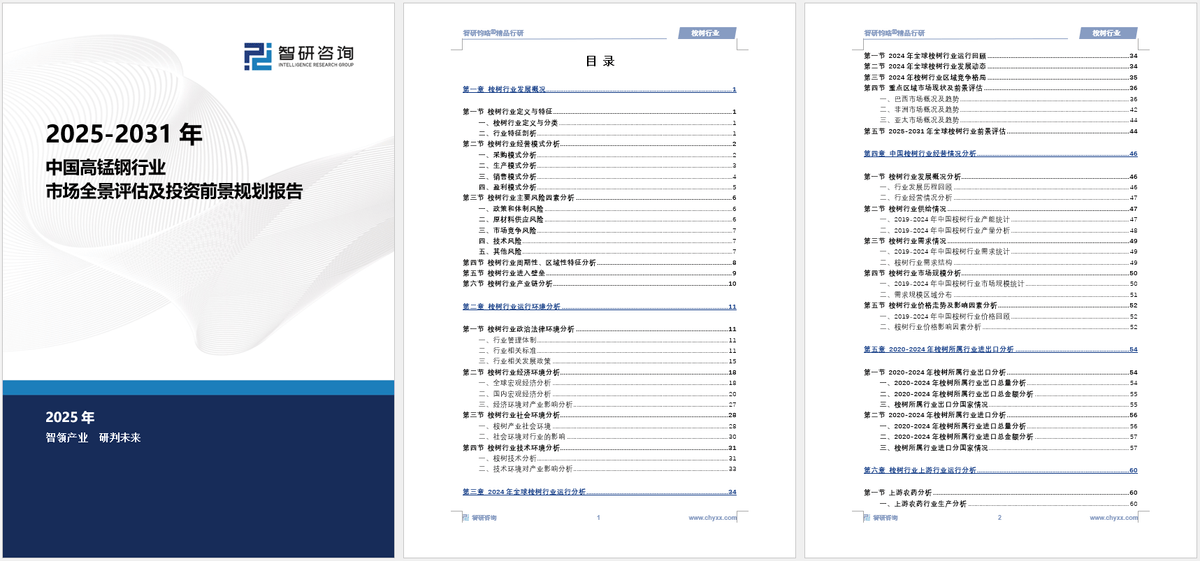Click the blue header tag on page 2
Image resolution: width=1200 pixels, height=561 pixels.
[x=1107, y=33]
